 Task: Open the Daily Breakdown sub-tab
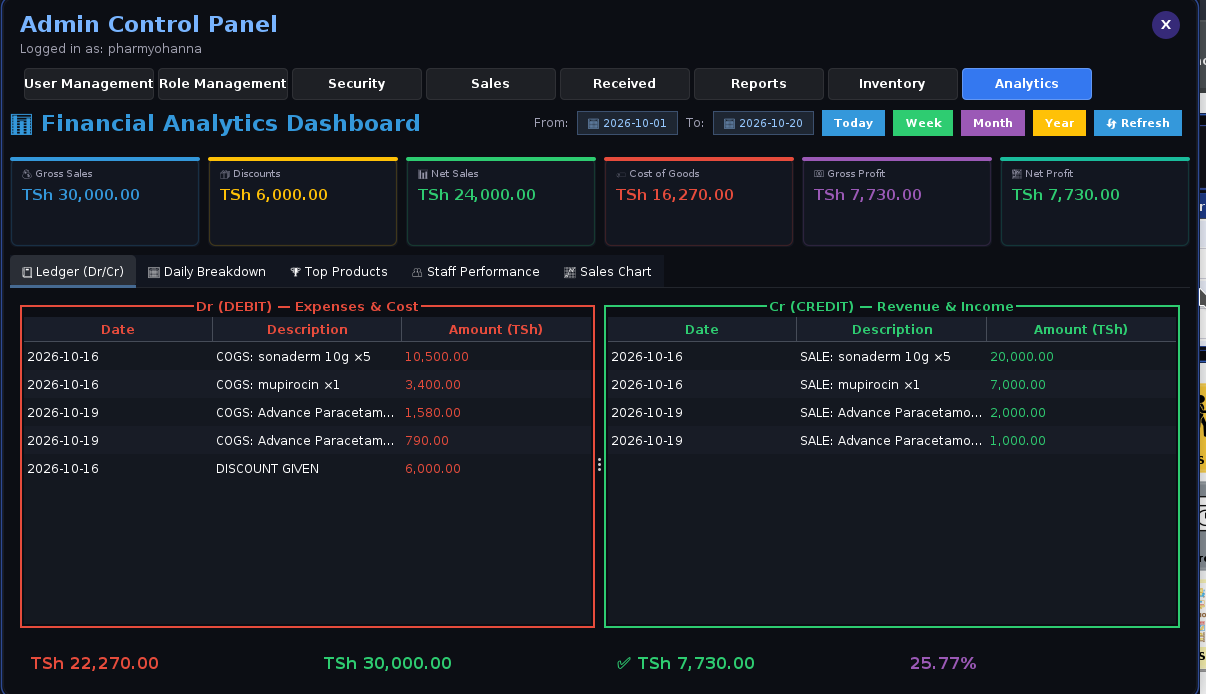207,272
